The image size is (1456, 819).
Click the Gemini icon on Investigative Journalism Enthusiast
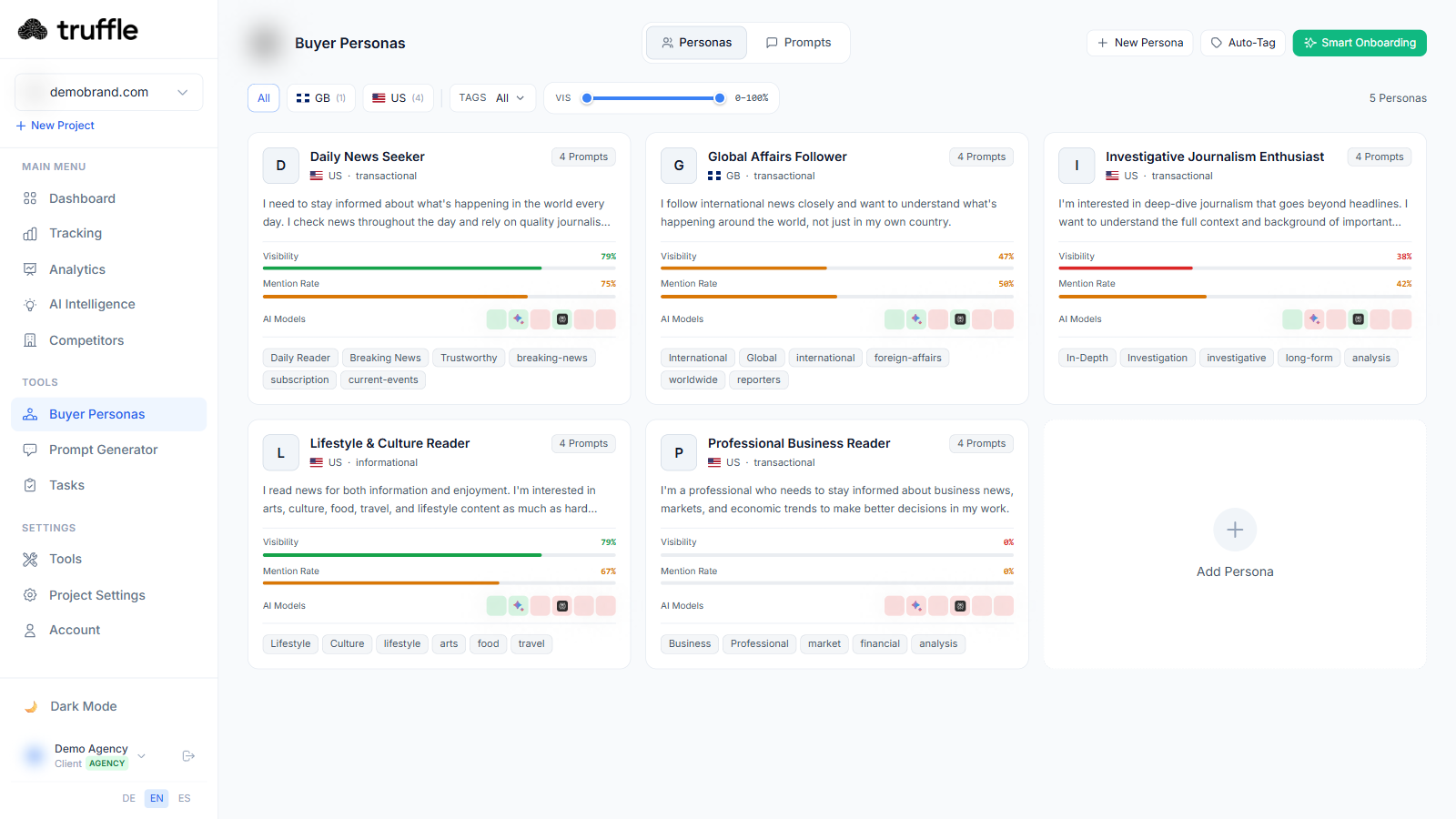1314,319
